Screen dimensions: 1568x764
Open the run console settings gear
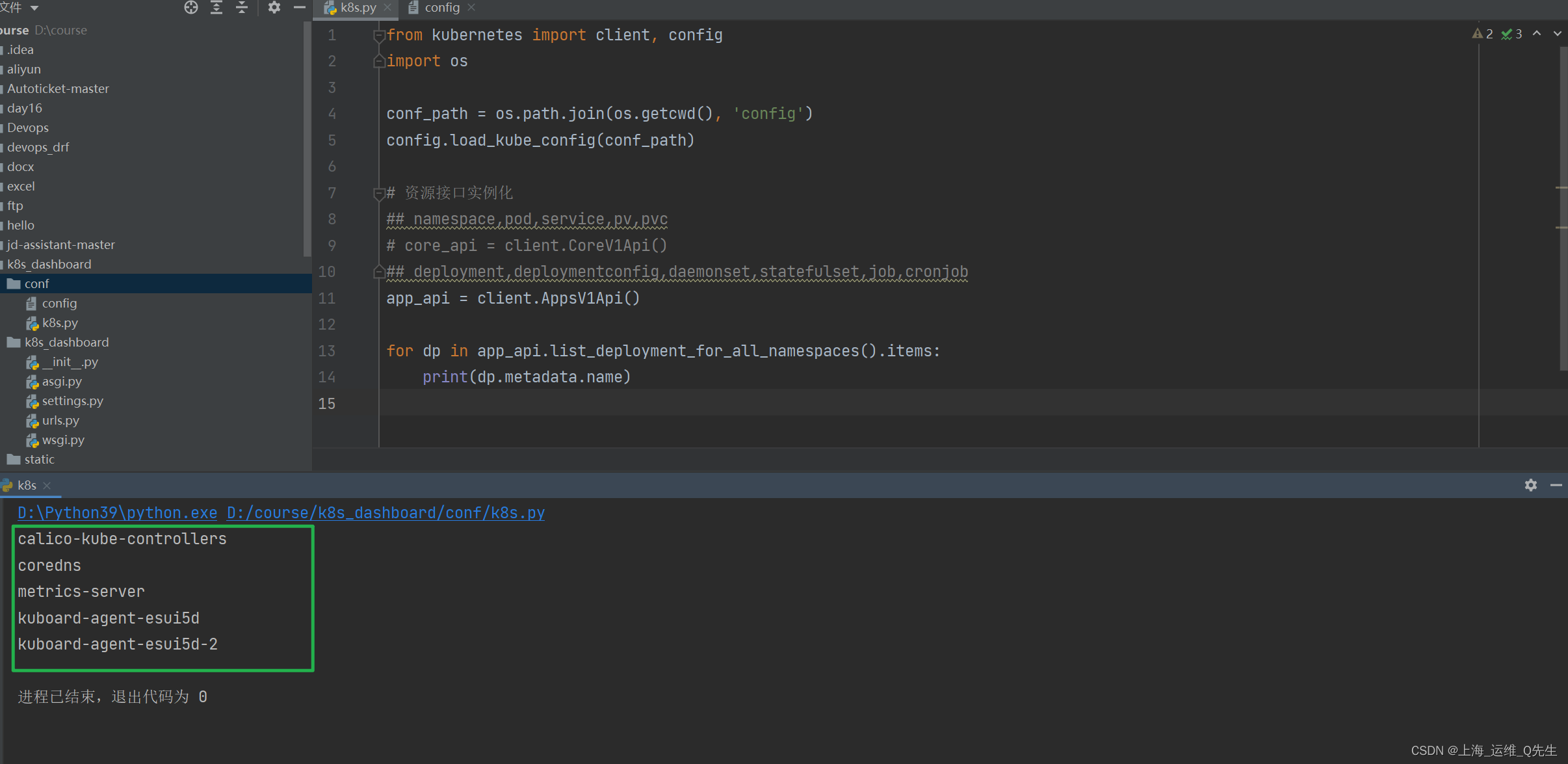(1531, 485)
